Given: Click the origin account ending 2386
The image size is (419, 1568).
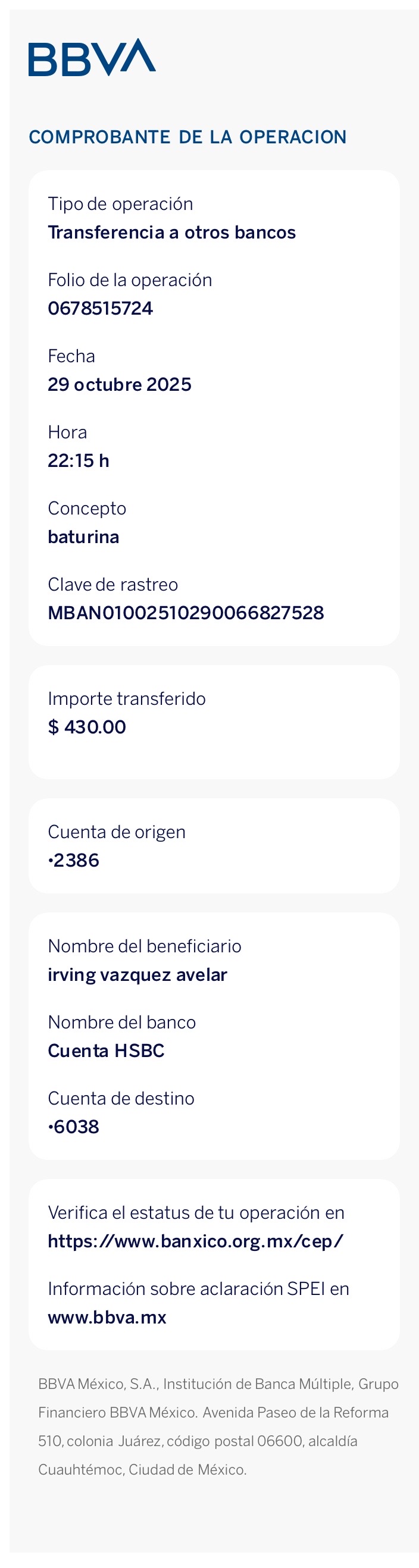Looking at the screenshot, I should tap(74, 860).
